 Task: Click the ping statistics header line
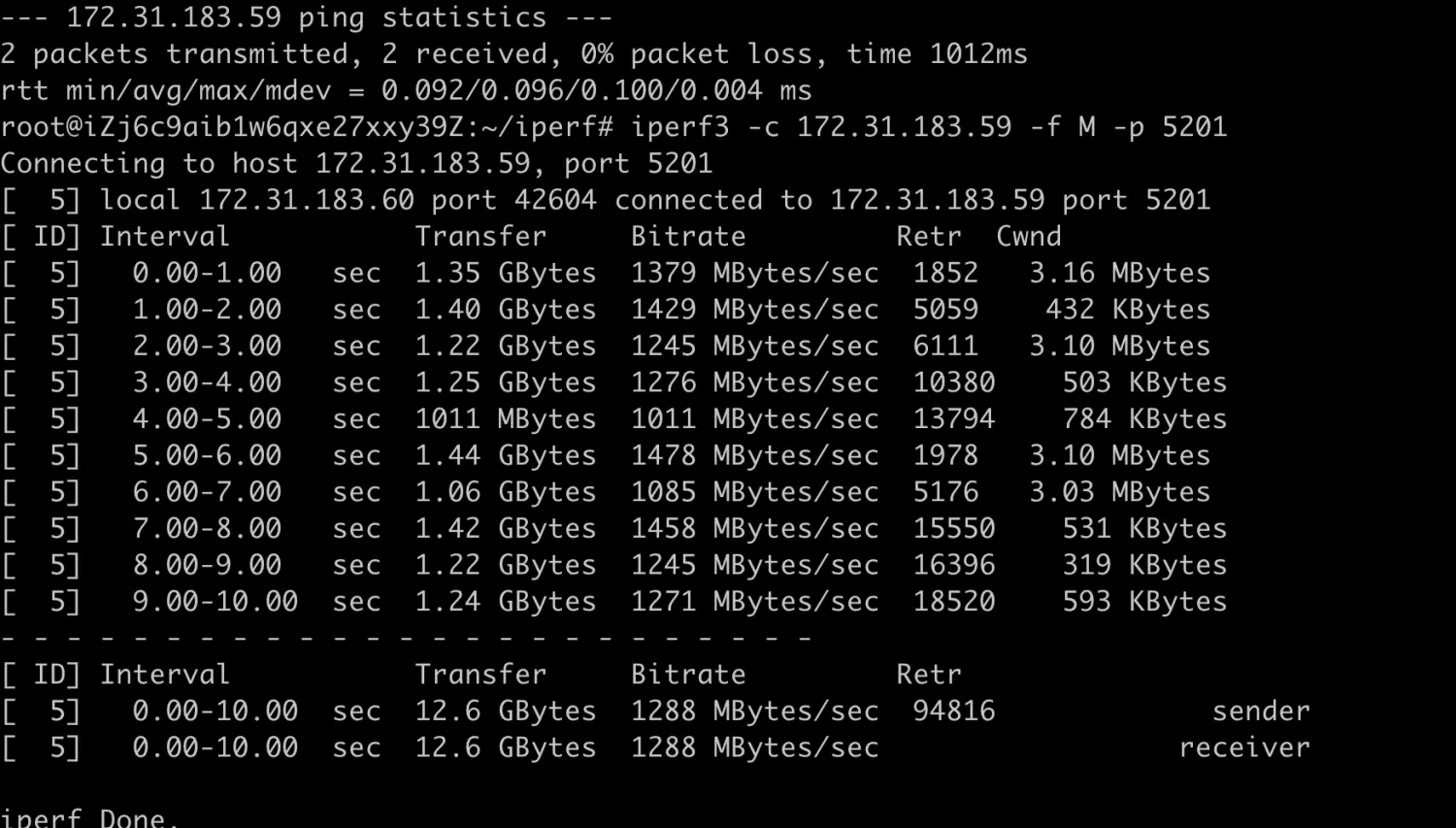pyautogui.click(x=306, y=17)
